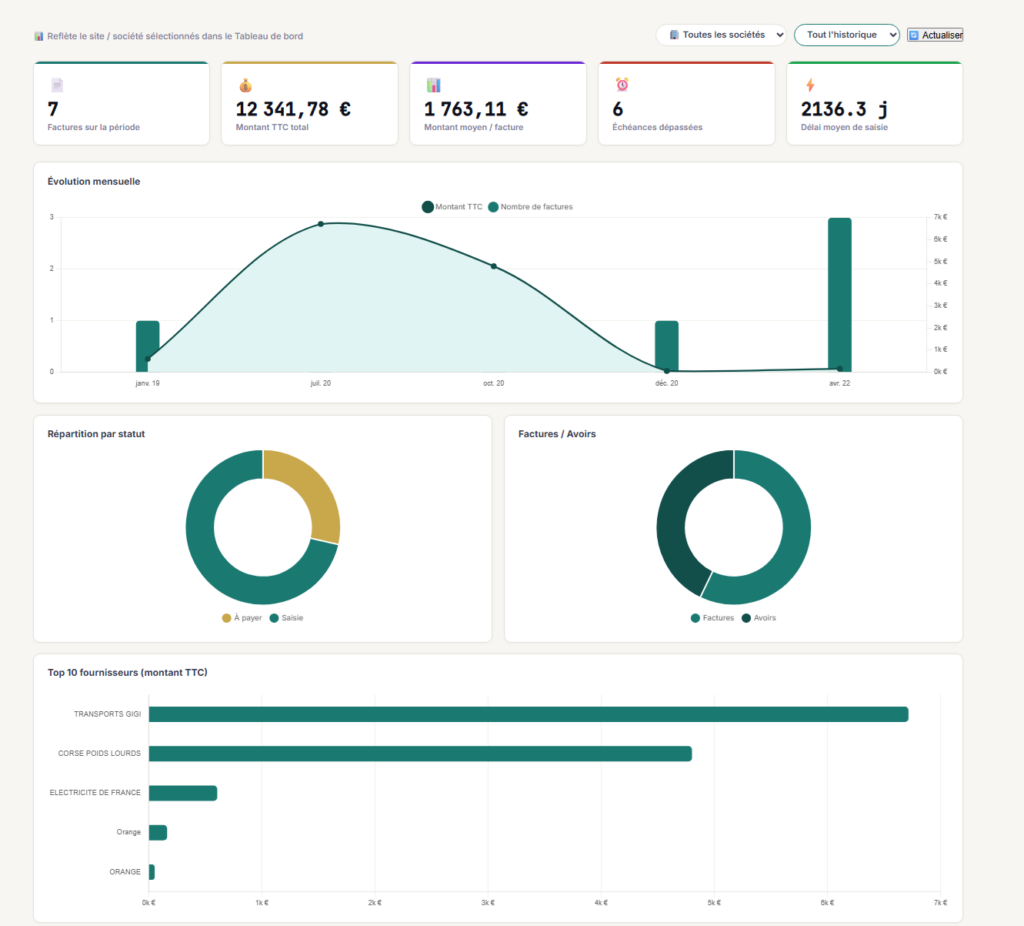Screen dimensions: 1024x926
Task: Click the avr. 22 bar in the monthly chart
Action: tap(840, 295)
